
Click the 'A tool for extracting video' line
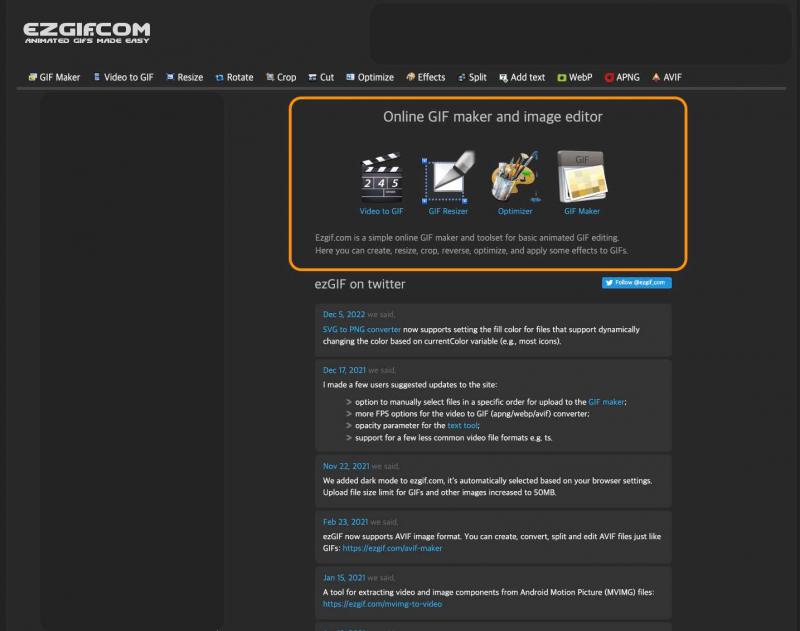(488, 592)
